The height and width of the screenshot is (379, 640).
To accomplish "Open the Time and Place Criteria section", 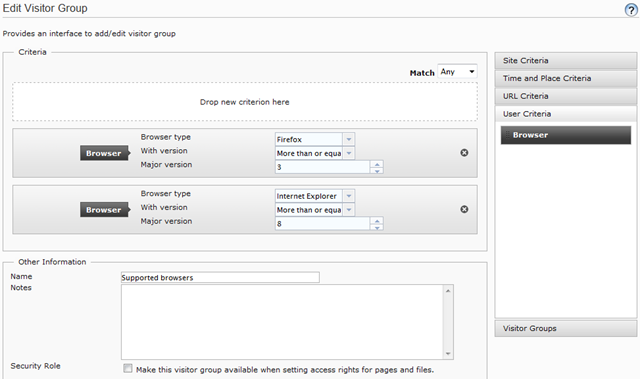I will (566, 78).
